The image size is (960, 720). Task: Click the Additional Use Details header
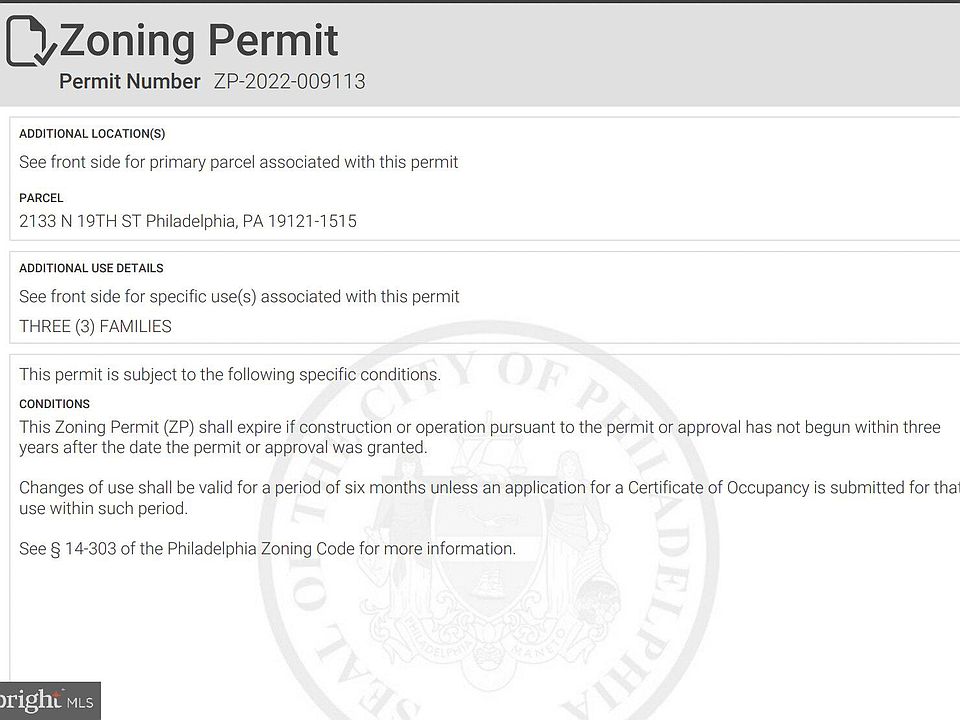pos(91,268)
